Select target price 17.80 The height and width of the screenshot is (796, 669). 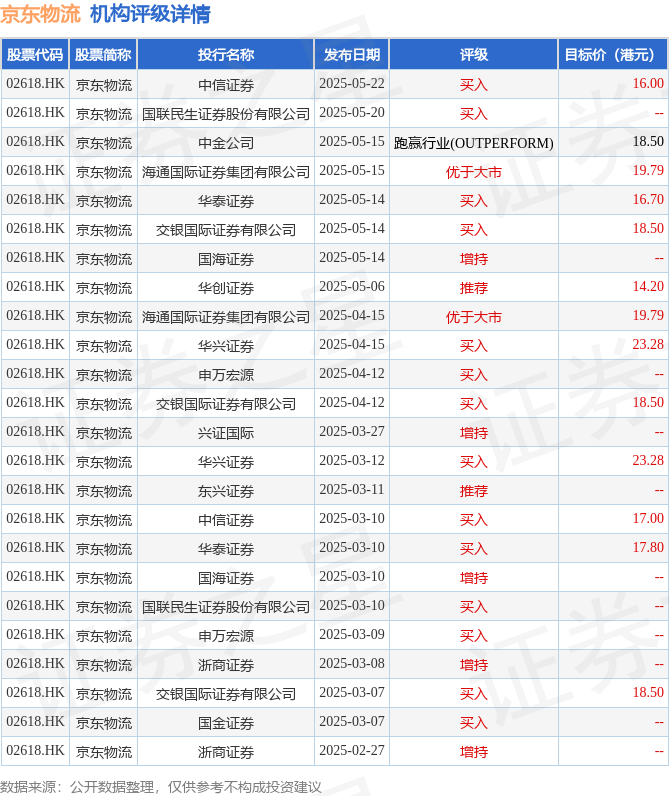pos(648,547)
